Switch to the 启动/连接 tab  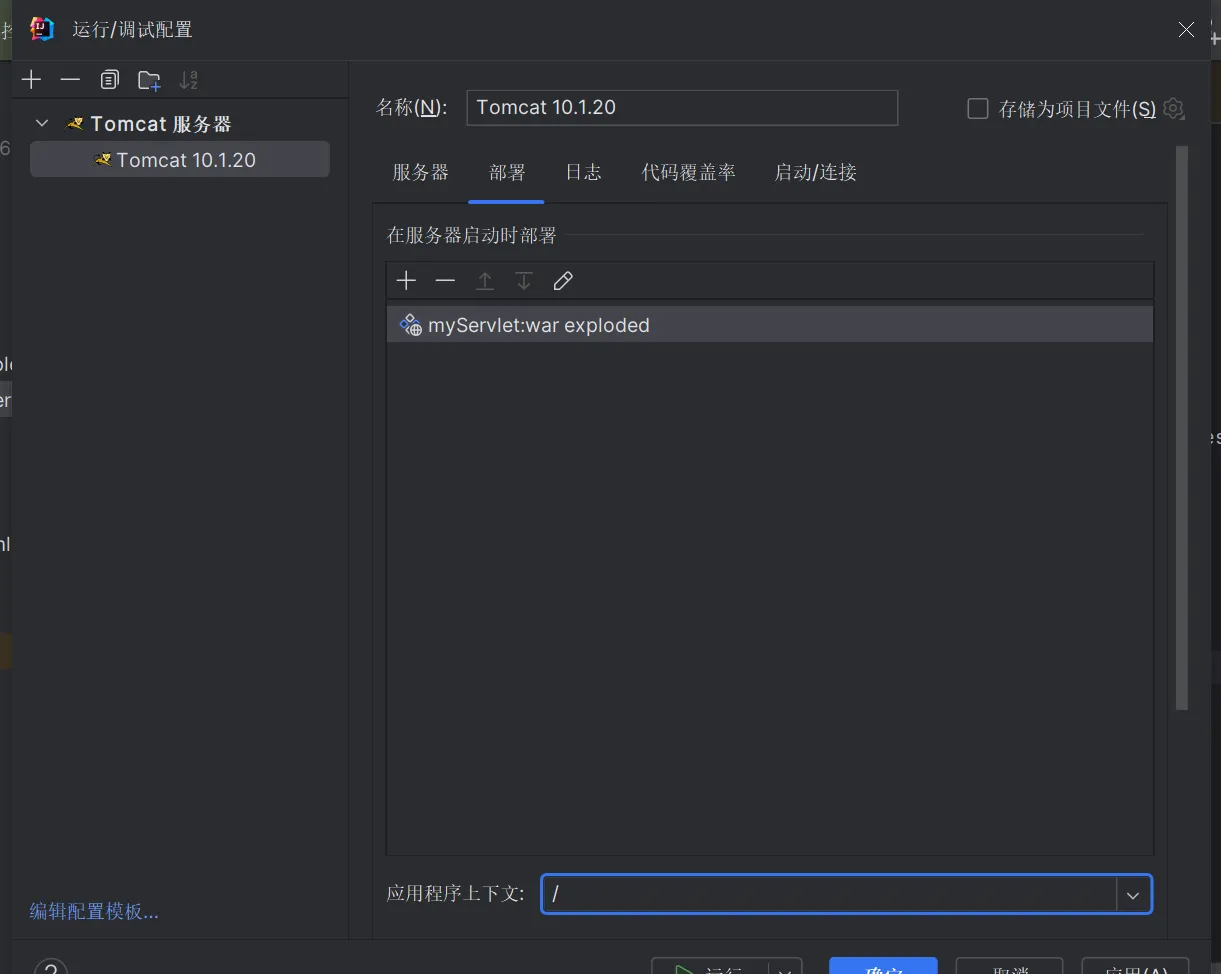click(815, 172)
